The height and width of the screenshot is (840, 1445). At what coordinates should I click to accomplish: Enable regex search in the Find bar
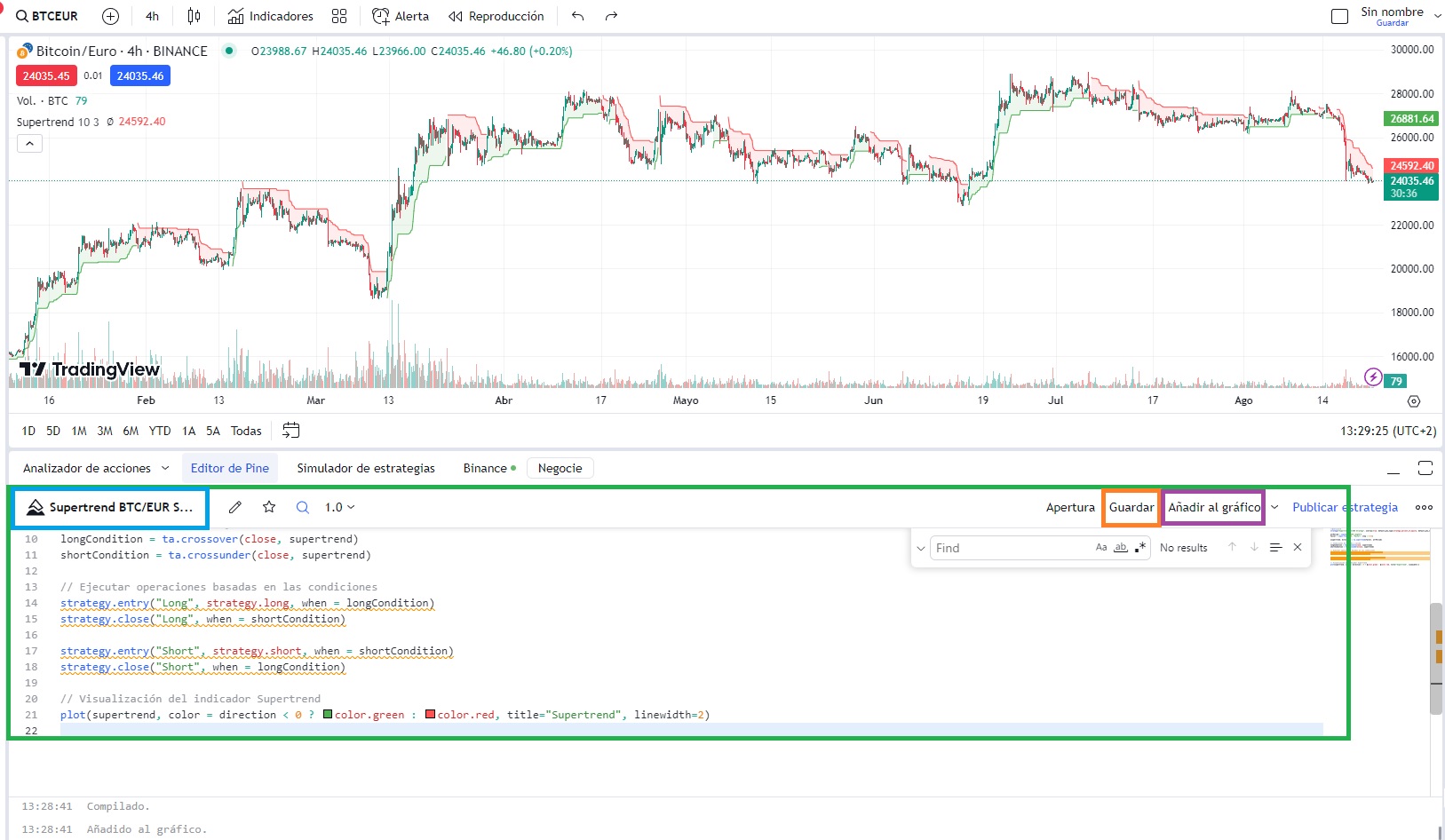point(1141,547)
